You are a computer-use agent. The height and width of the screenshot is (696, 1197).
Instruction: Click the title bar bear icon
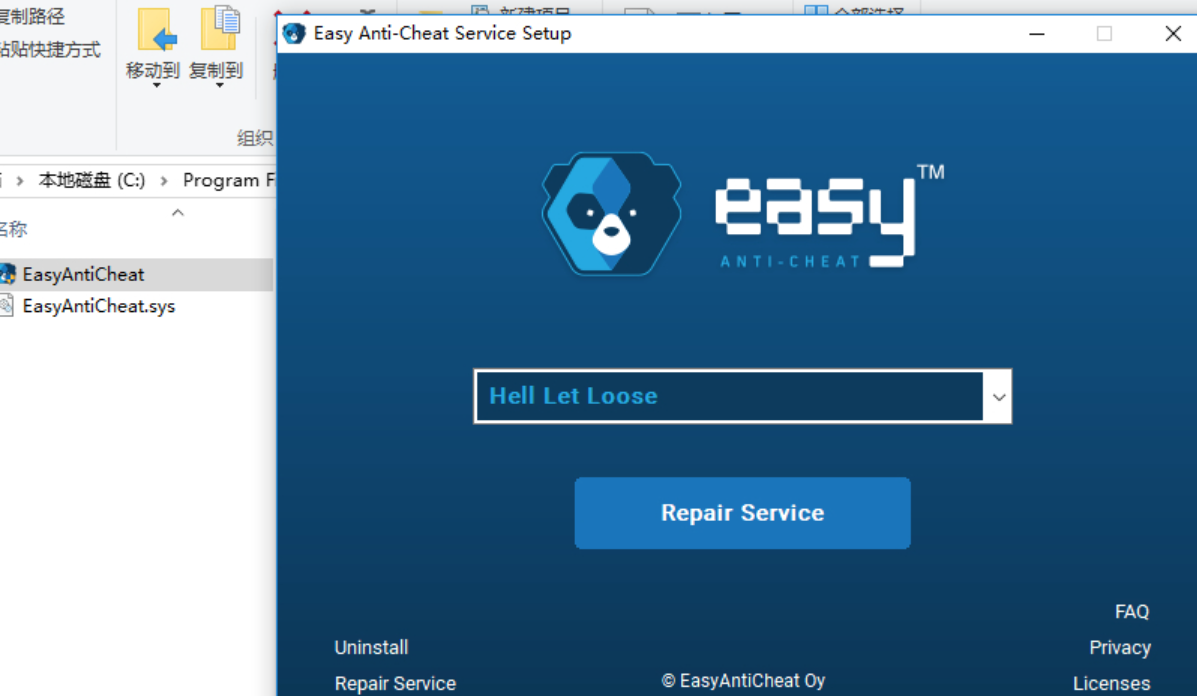click(294, 34)
